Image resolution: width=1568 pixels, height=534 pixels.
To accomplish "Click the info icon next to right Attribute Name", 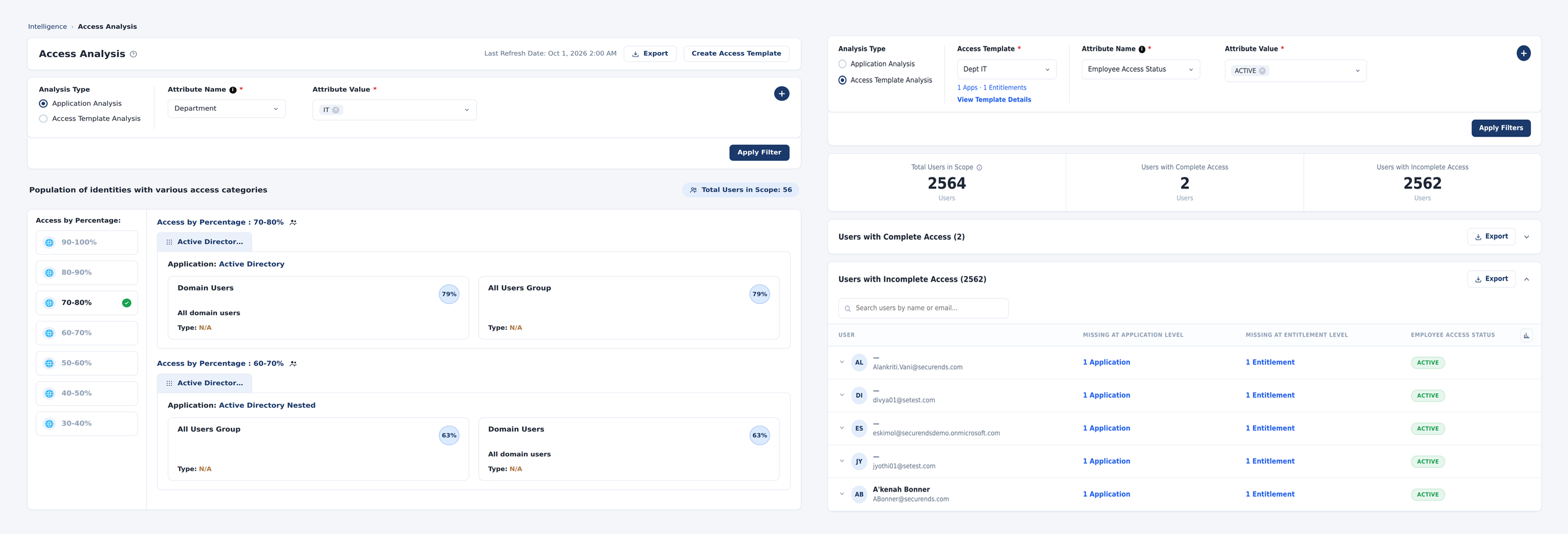I will [1142, 50].
